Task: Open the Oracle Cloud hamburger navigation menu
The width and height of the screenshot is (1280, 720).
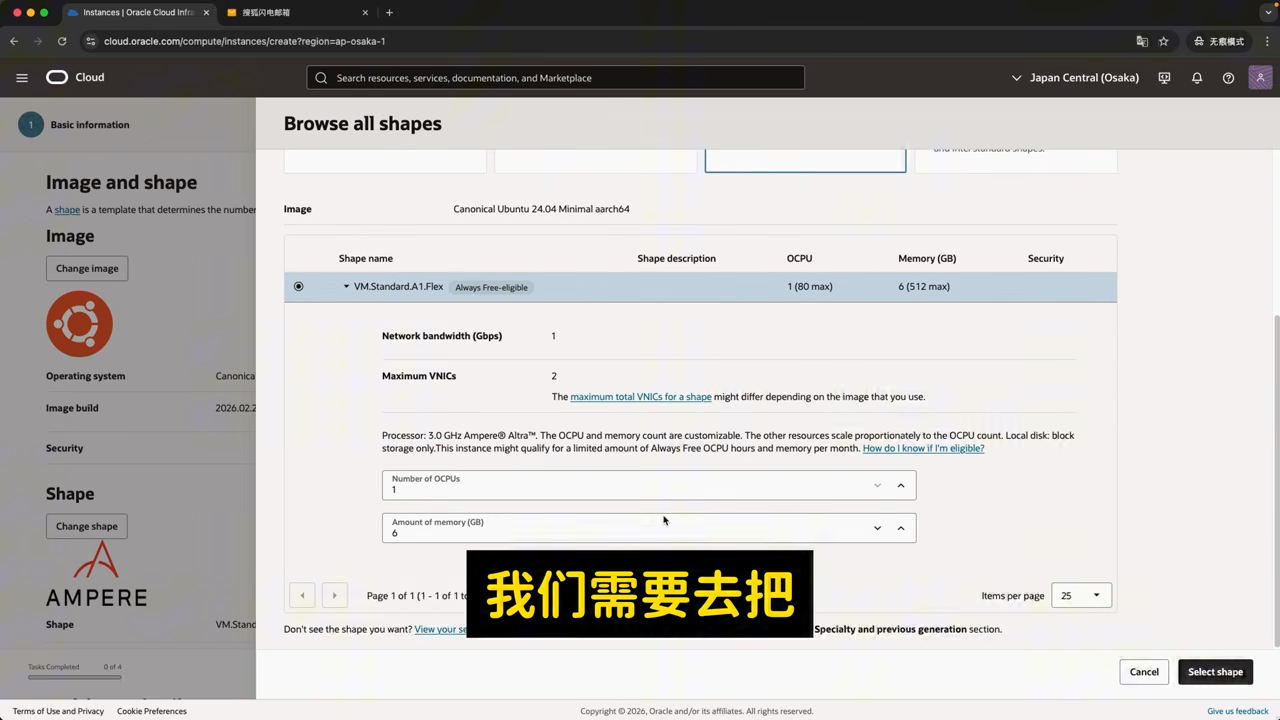Action: (22, 77)
